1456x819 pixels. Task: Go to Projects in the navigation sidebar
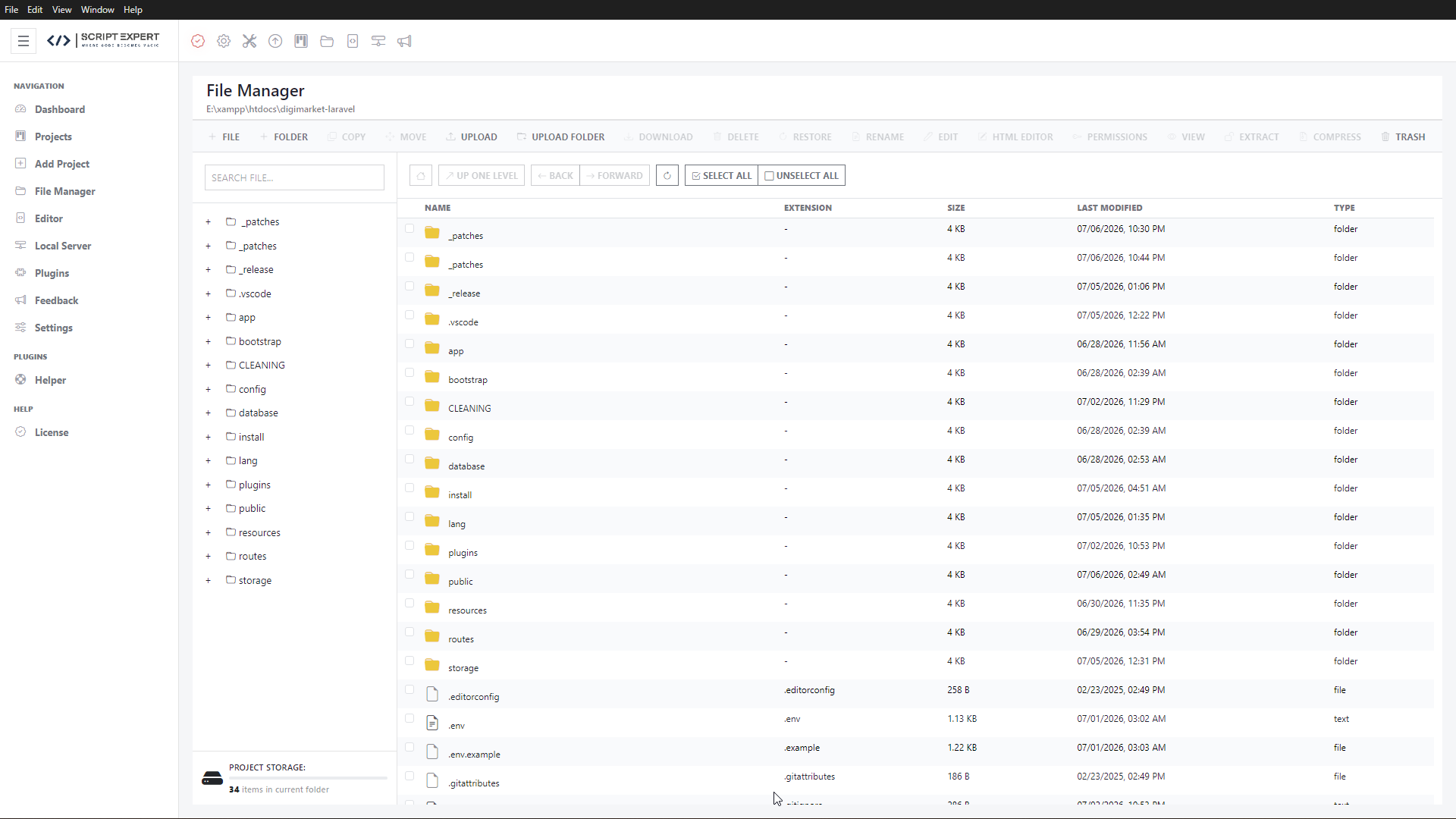53,136
